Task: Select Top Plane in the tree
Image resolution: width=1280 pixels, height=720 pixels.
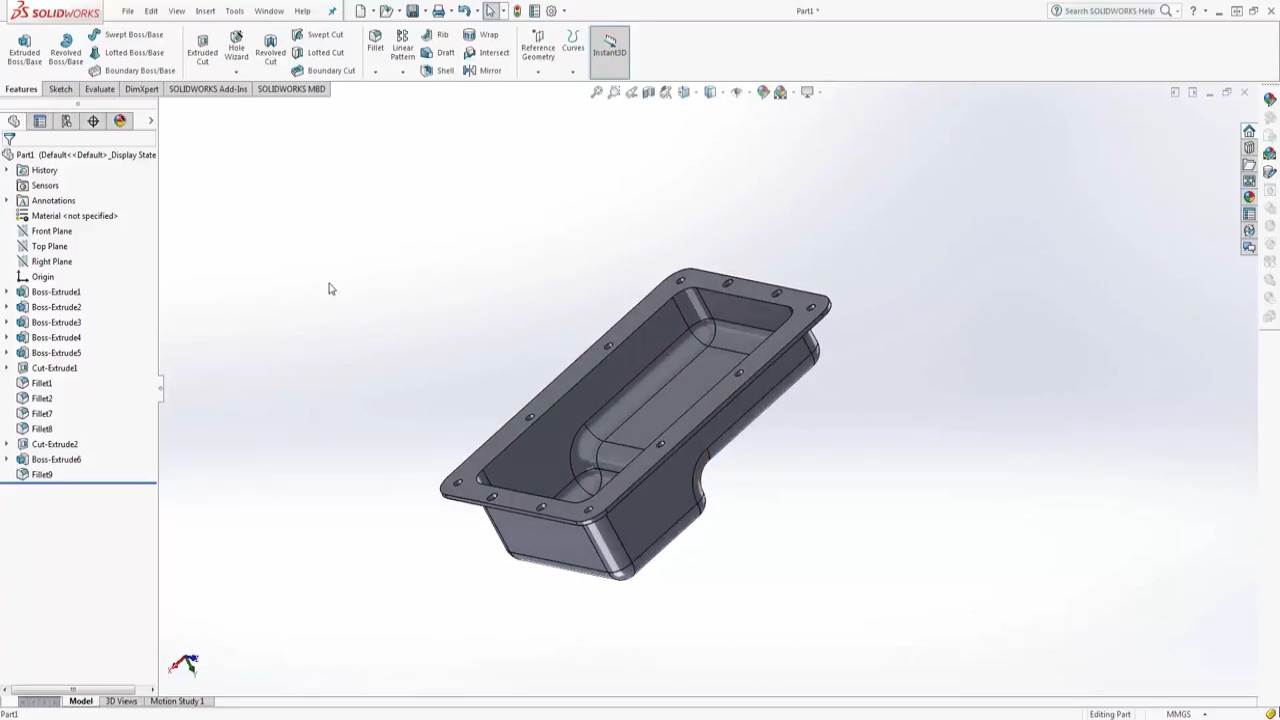Action: (49, 246)
